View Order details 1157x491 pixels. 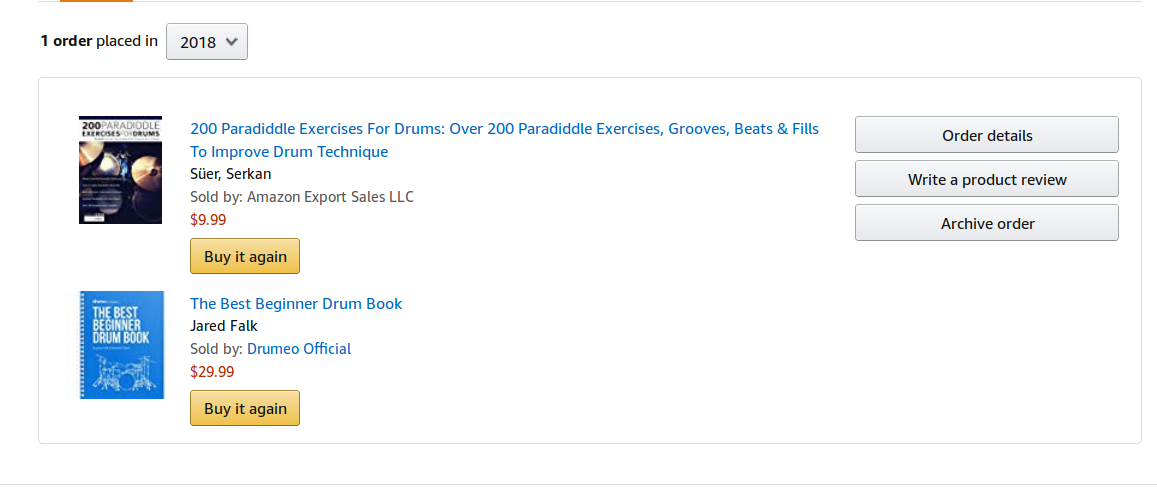point(987,135)
